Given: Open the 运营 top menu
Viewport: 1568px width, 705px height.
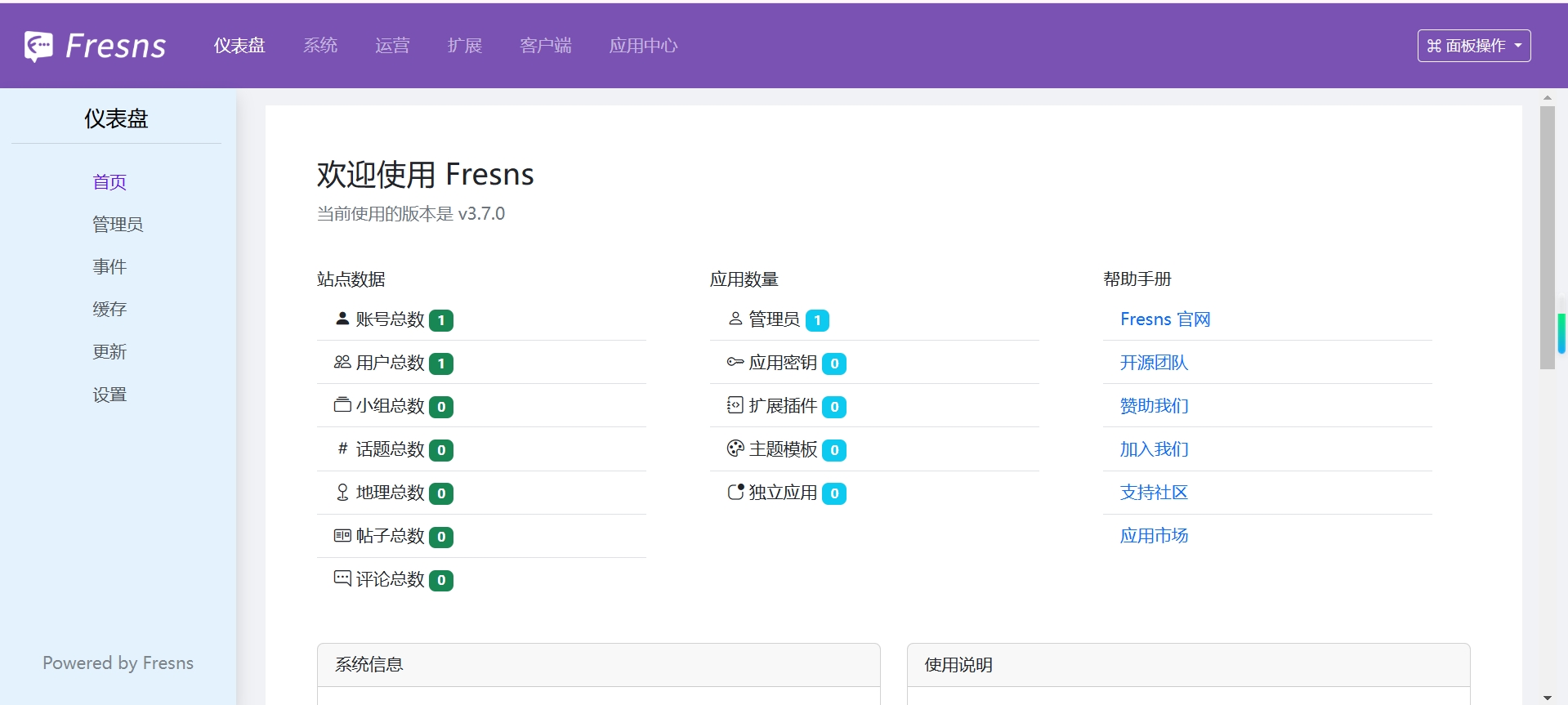Looking at the screenshot, I should pos(392,46).
